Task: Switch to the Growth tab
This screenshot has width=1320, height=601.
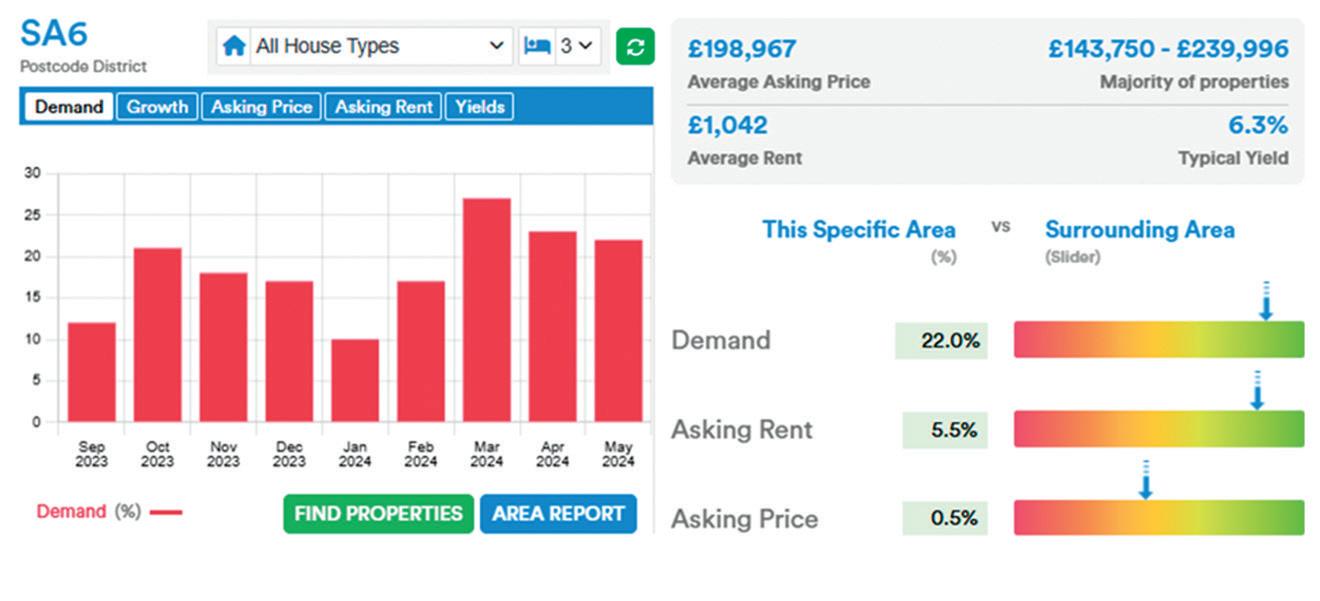Action: (157, 107)
